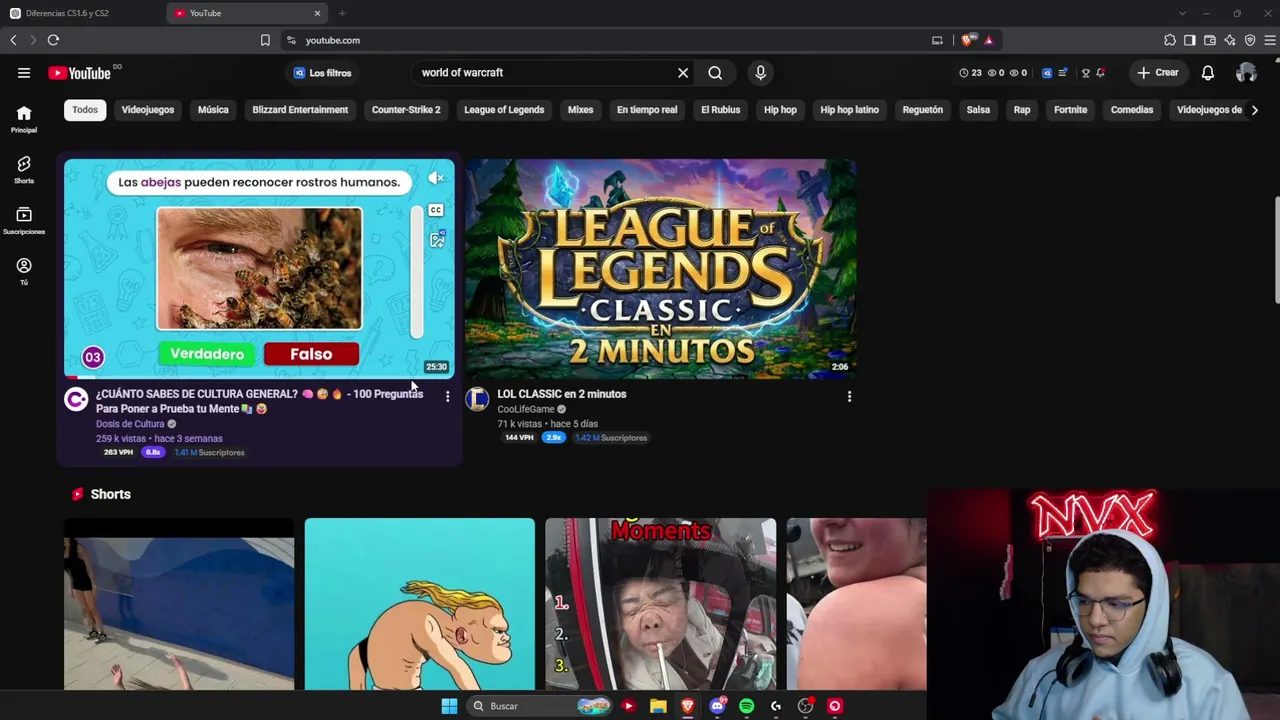The image size is (1280, 720).
Task: Submit search with magnifier icon
Action: click(x=715, y=73)
